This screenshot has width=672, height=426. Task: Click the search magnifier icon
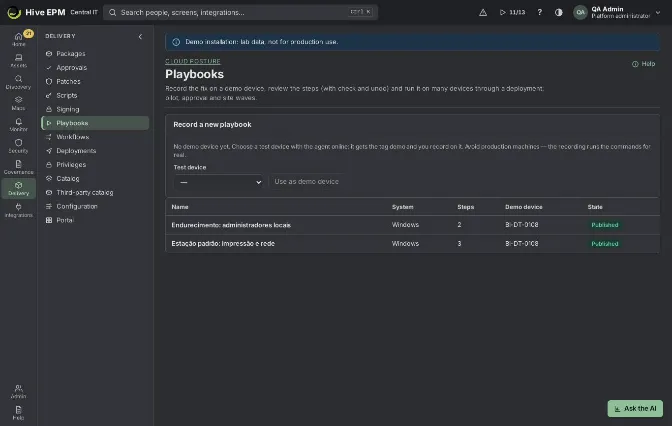(x=112, y=12)
